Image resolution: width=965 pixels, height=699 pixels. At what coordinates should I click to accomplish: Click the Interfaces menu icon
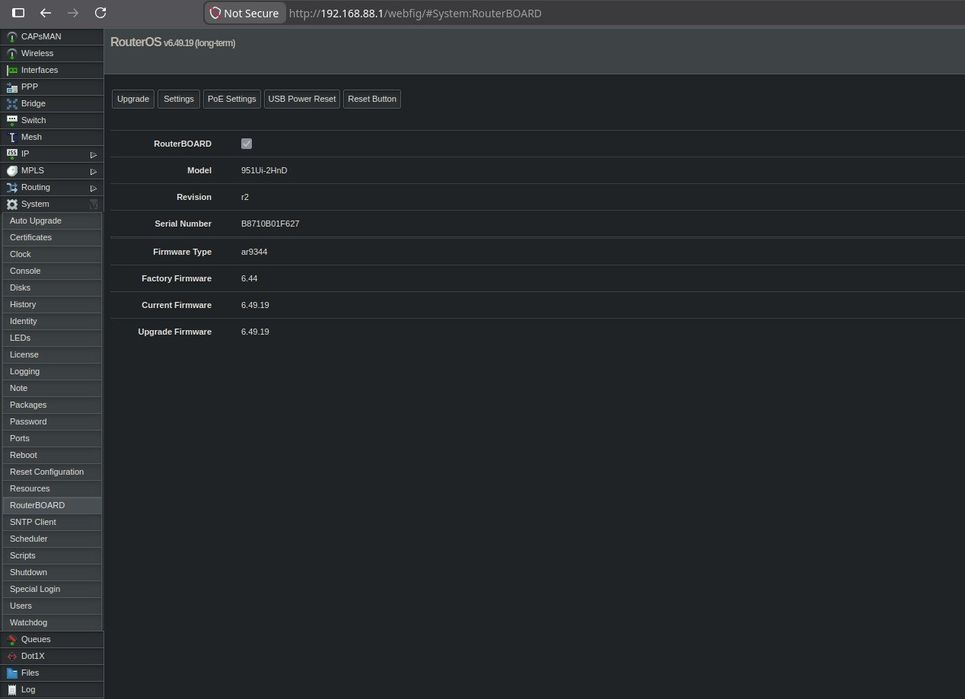[12, 70]
